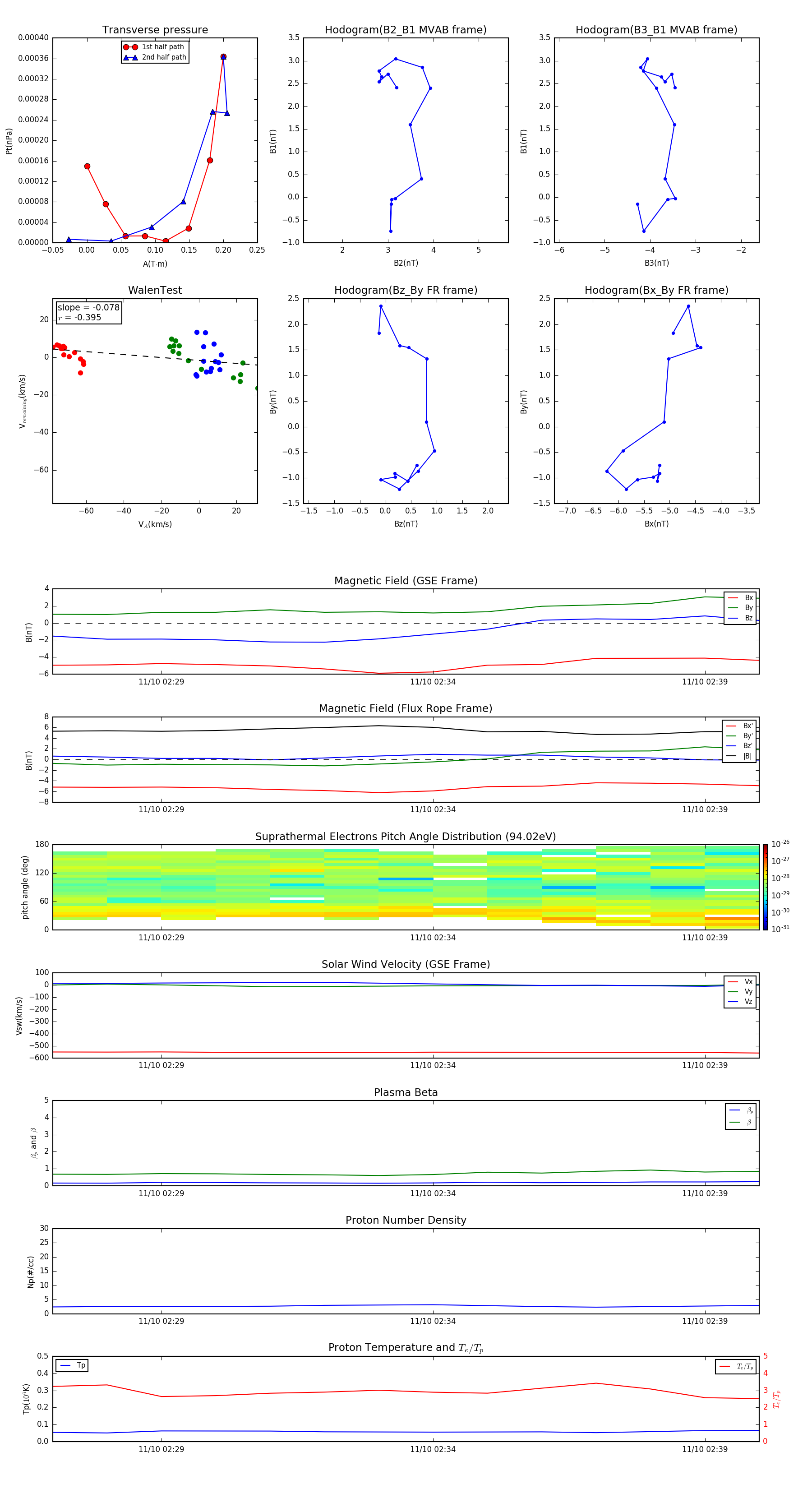Click the "10^-26" colorbar label
This screenshot has height=1489, width=812.
[x=780, y=844]
